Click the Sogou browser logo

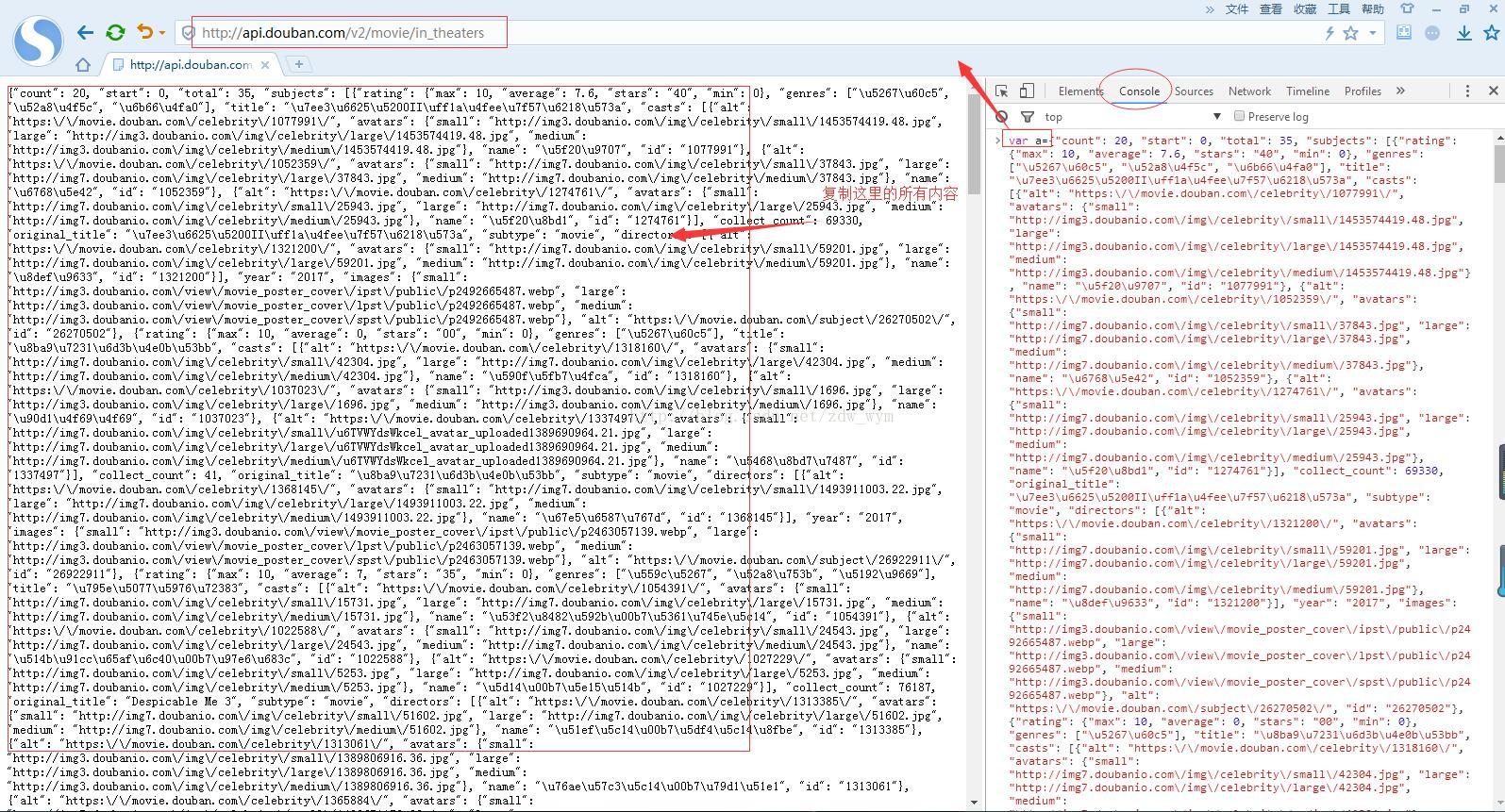[38, 39]
